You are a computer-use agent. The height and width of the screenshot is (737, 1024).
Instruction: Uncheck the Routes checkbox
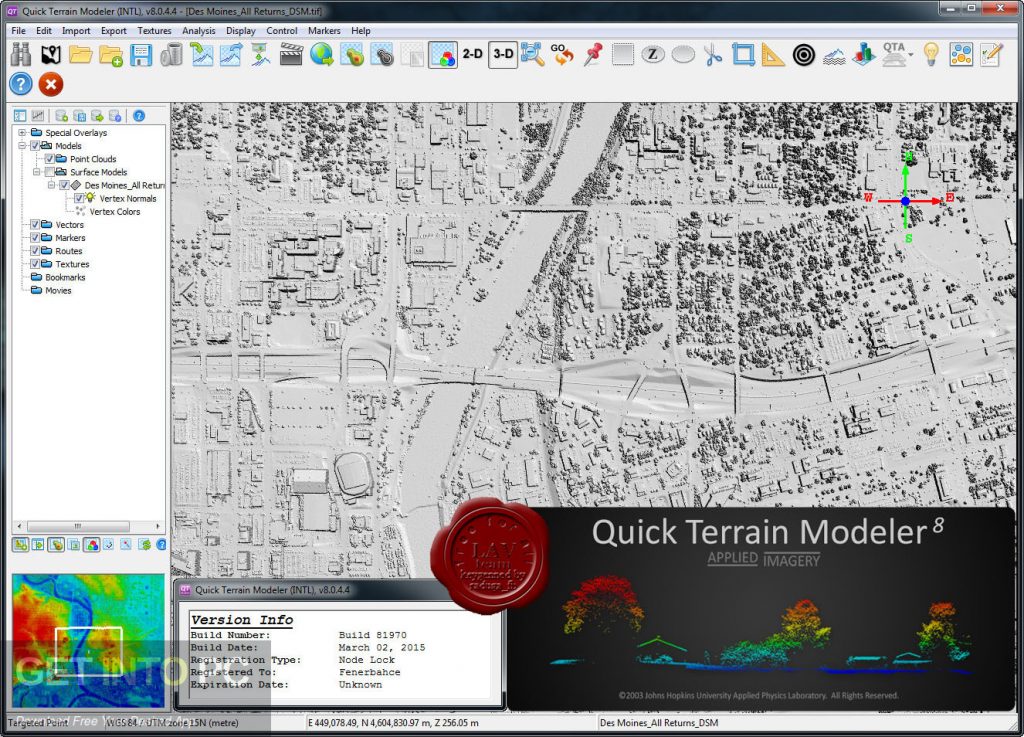35,251
